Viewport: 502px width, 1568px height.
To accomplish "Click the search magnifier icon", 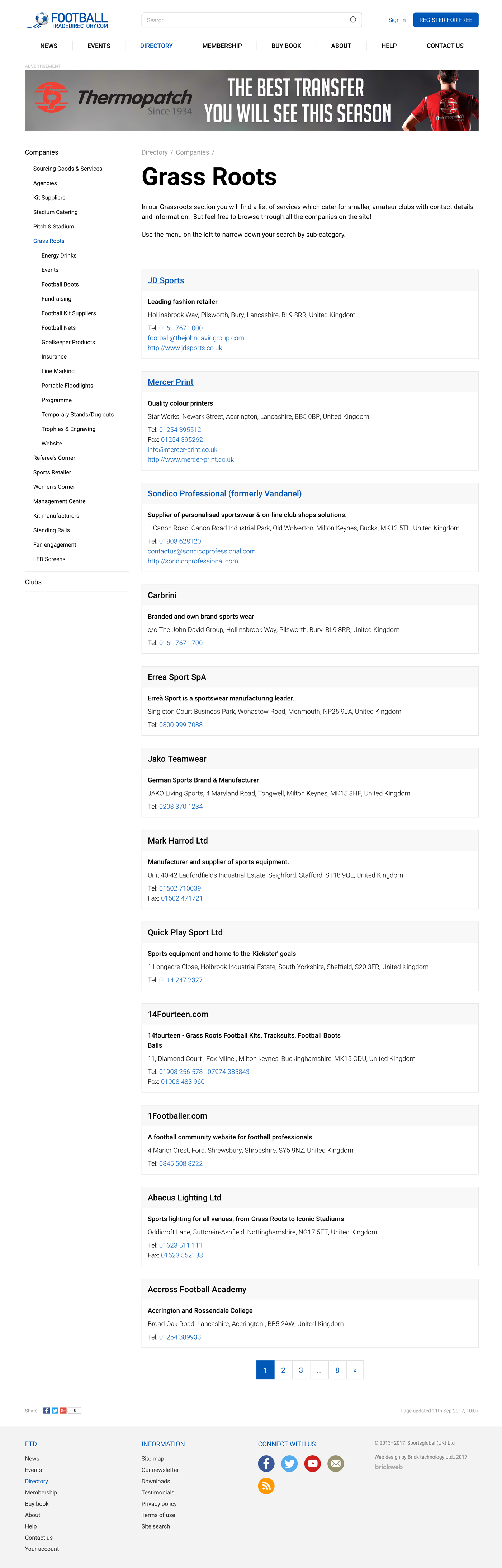I will 353,20.
